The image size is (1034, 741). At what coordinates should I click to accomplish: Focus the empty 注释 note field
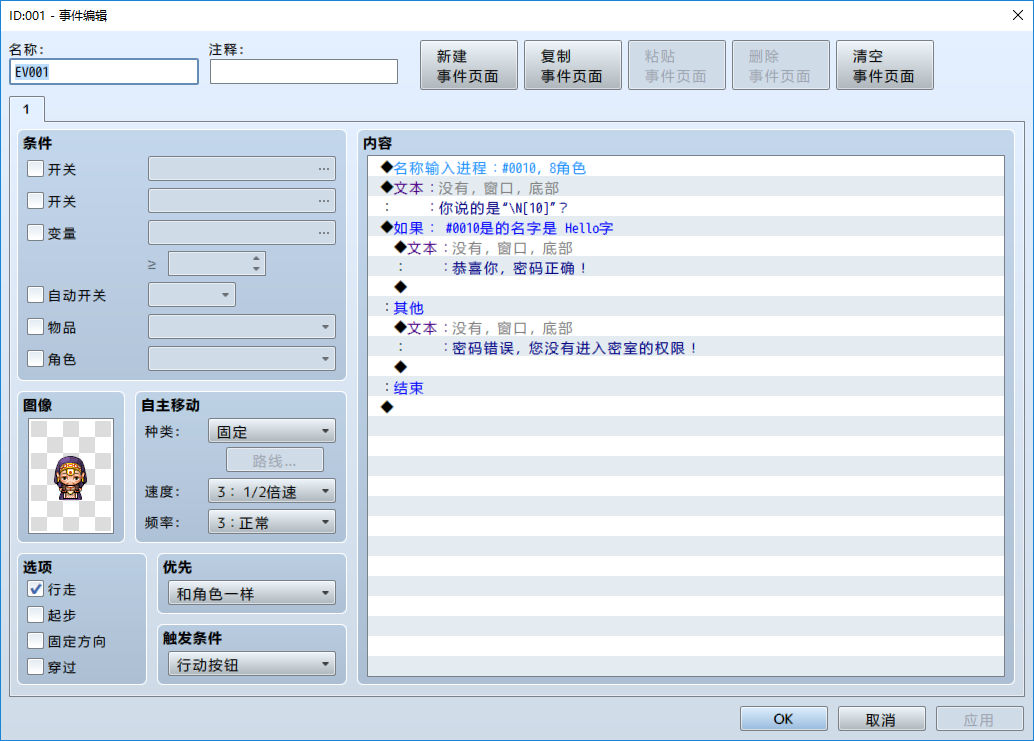[x=304, y=72]
